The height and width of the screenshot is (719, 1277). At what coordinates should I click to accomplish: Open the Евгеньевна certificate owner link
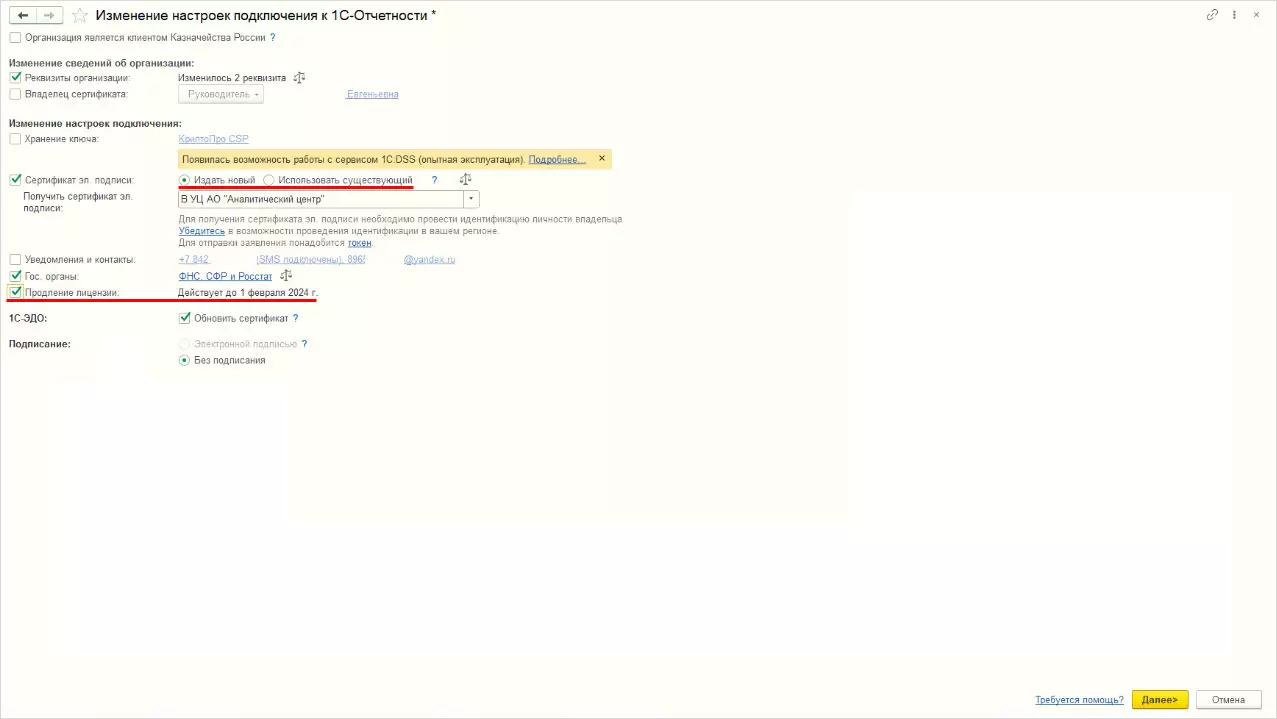[x=372, y=94]
